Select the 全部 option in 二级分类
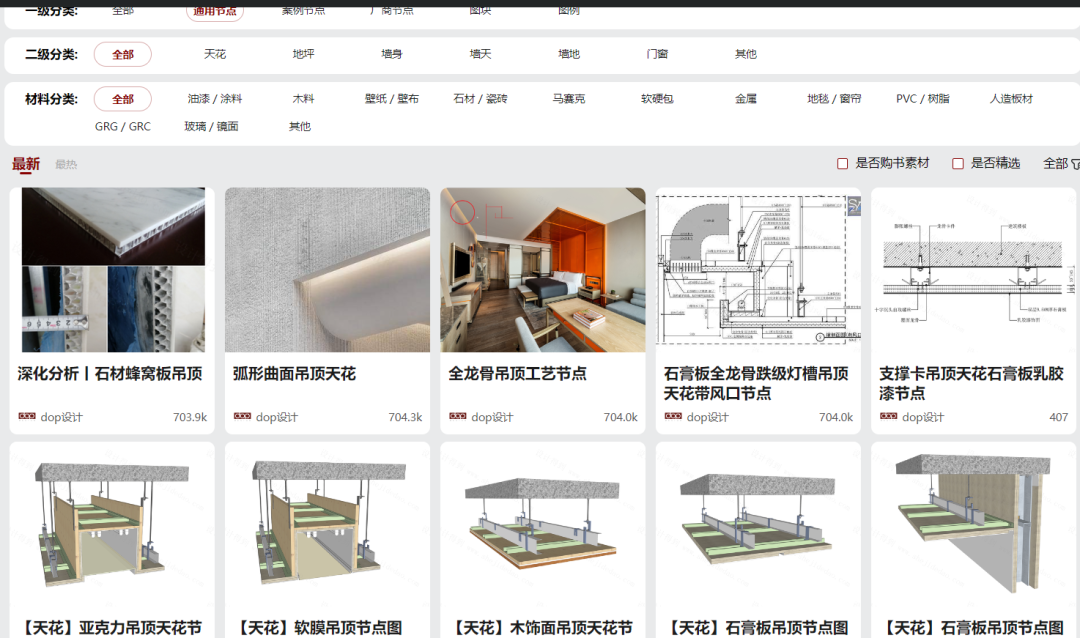 123,54
